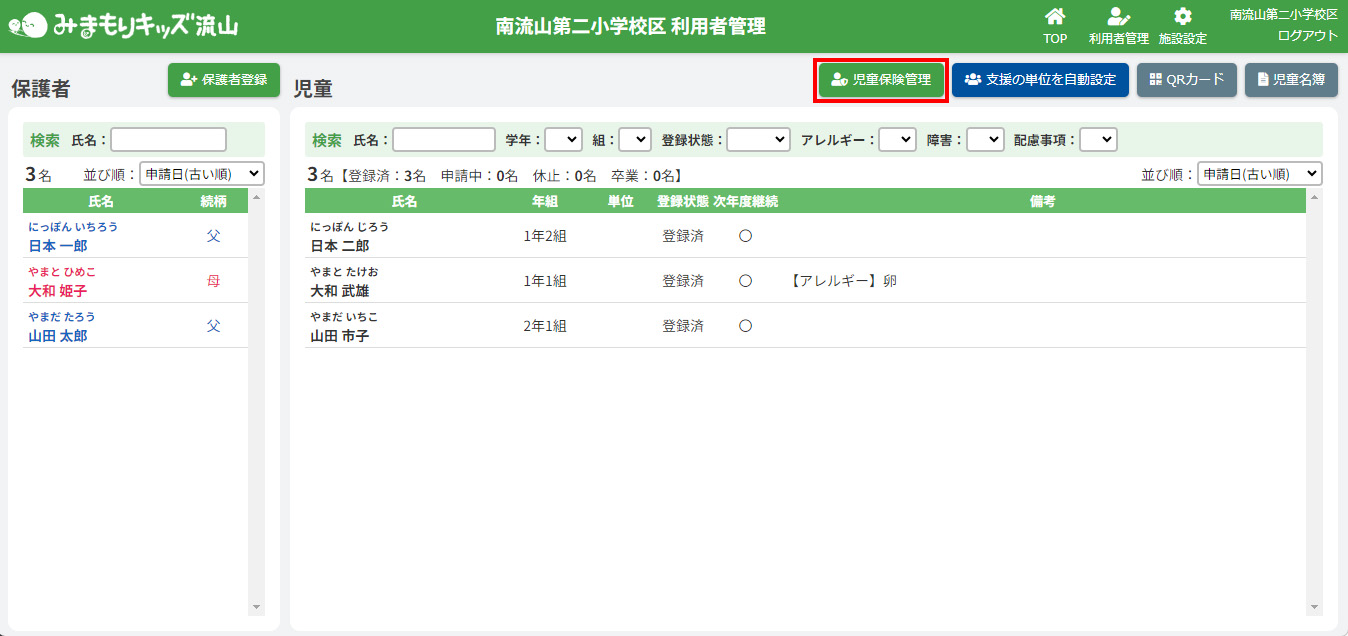Click the child list scrollbar down arrow

click(1314, 607)
